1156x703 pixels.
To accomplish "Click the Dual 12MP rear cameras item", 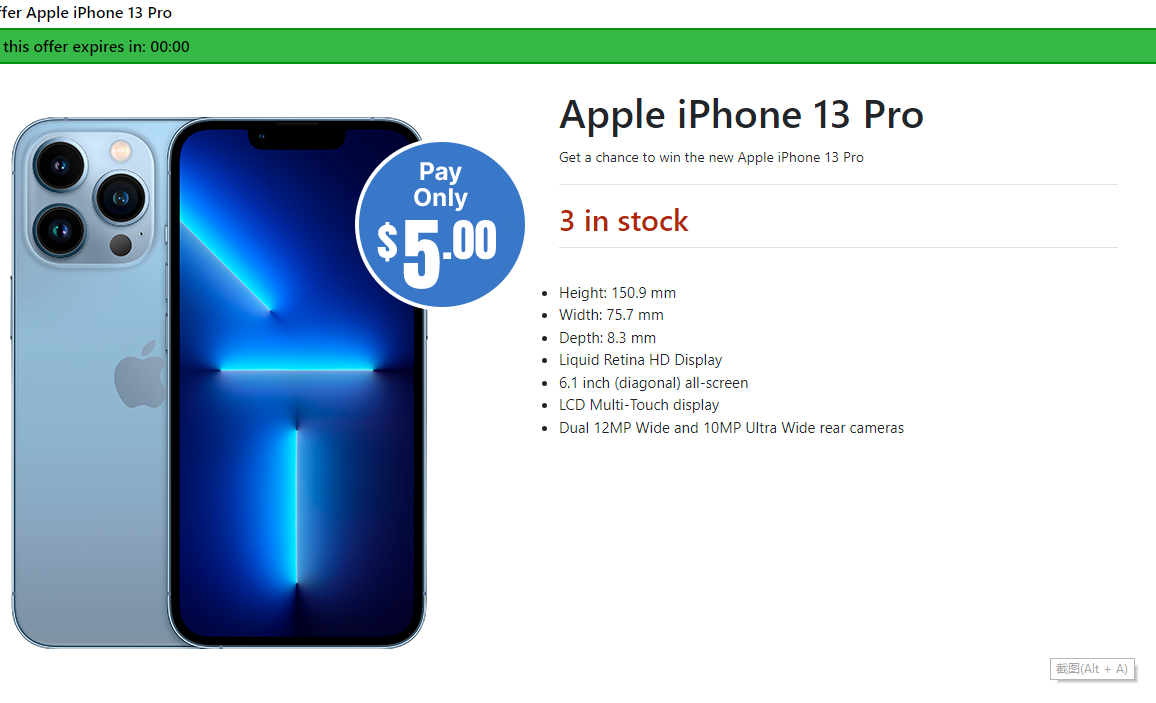I will point(731,427).
